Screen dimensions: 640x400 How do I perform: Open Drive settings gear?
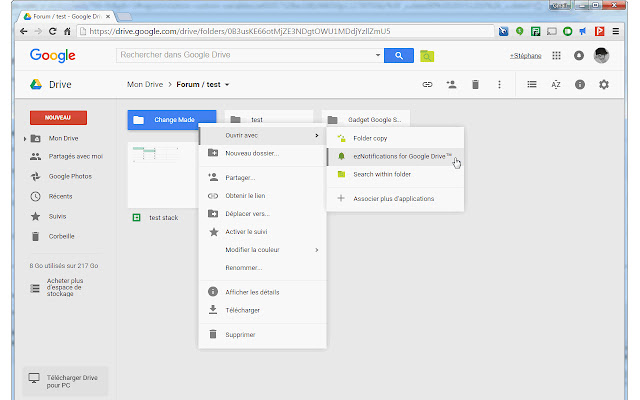(x=604, y=84)
